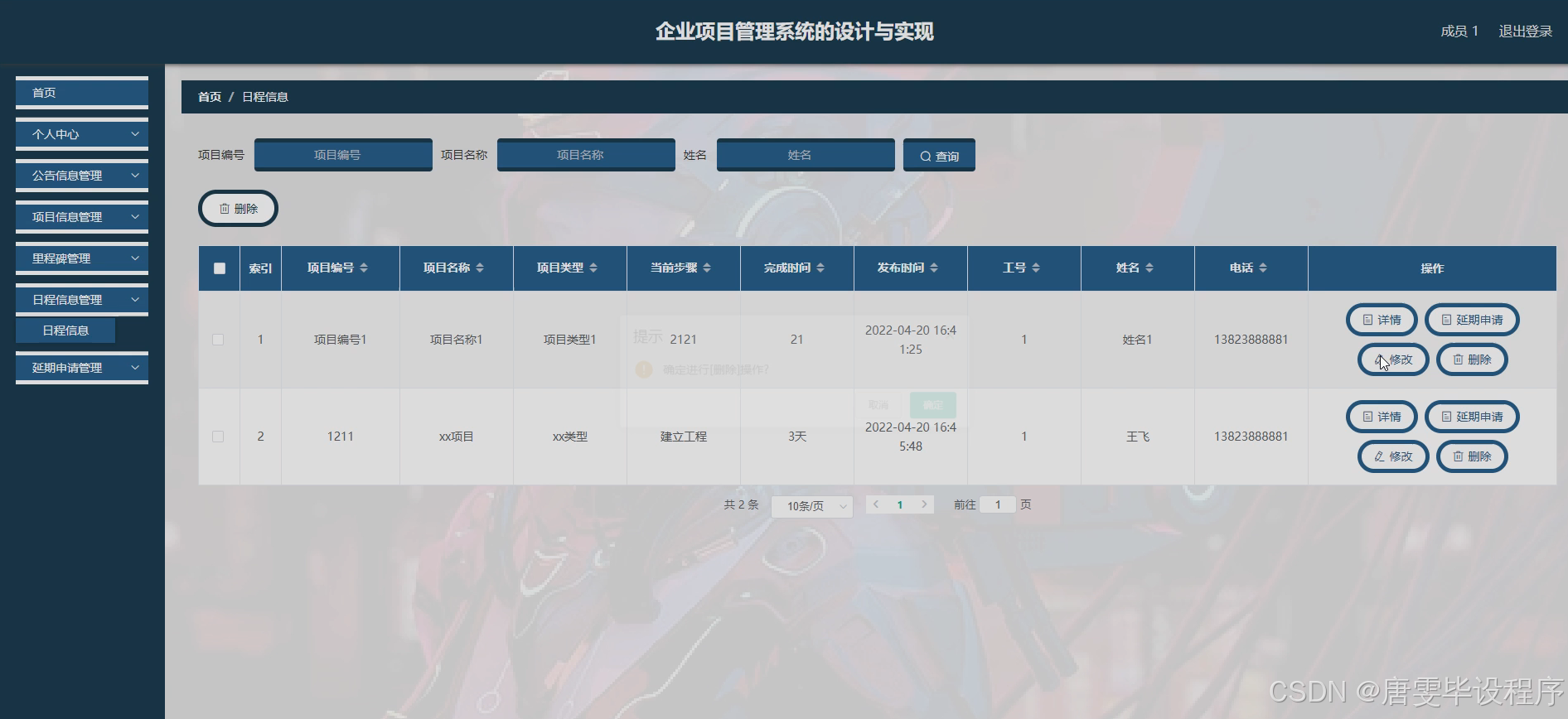Expand 项目信息管理 sidebar menu
1568x719 pixels.
[x=82, y=217]
